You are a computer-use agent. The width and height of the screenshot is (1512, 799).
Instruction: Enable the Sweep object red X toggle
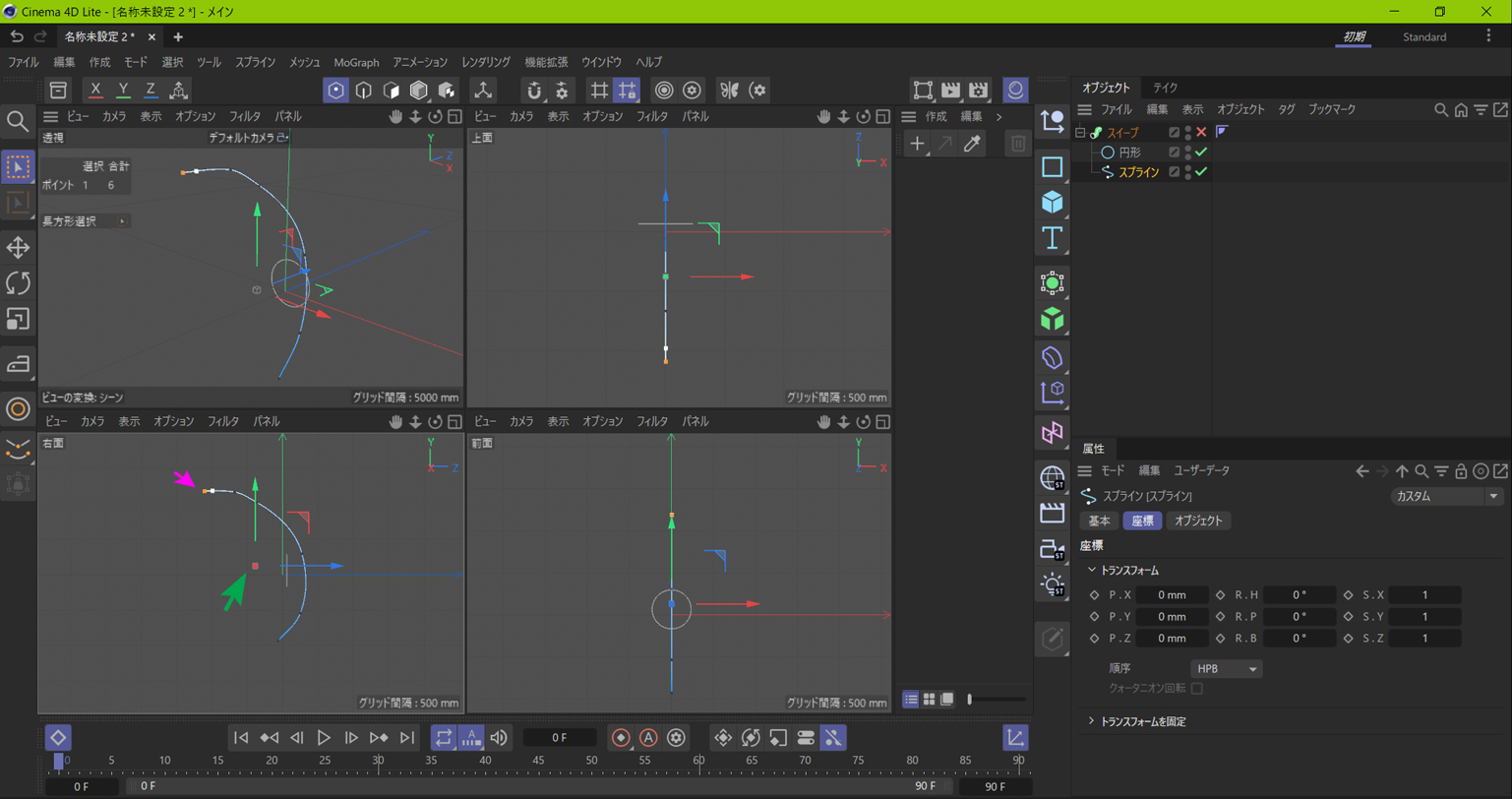[1201, 132]
